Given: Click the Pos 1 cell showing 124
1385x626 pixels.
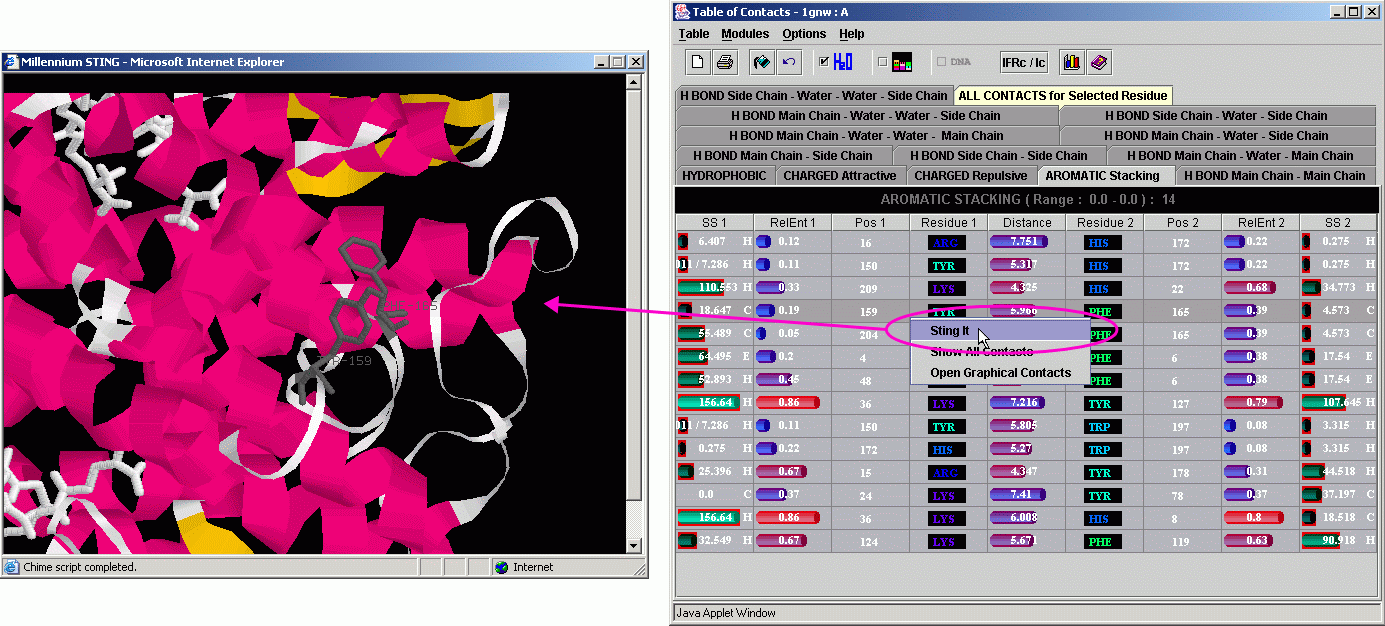Looking at the screenshot, I should click(871, 541).
